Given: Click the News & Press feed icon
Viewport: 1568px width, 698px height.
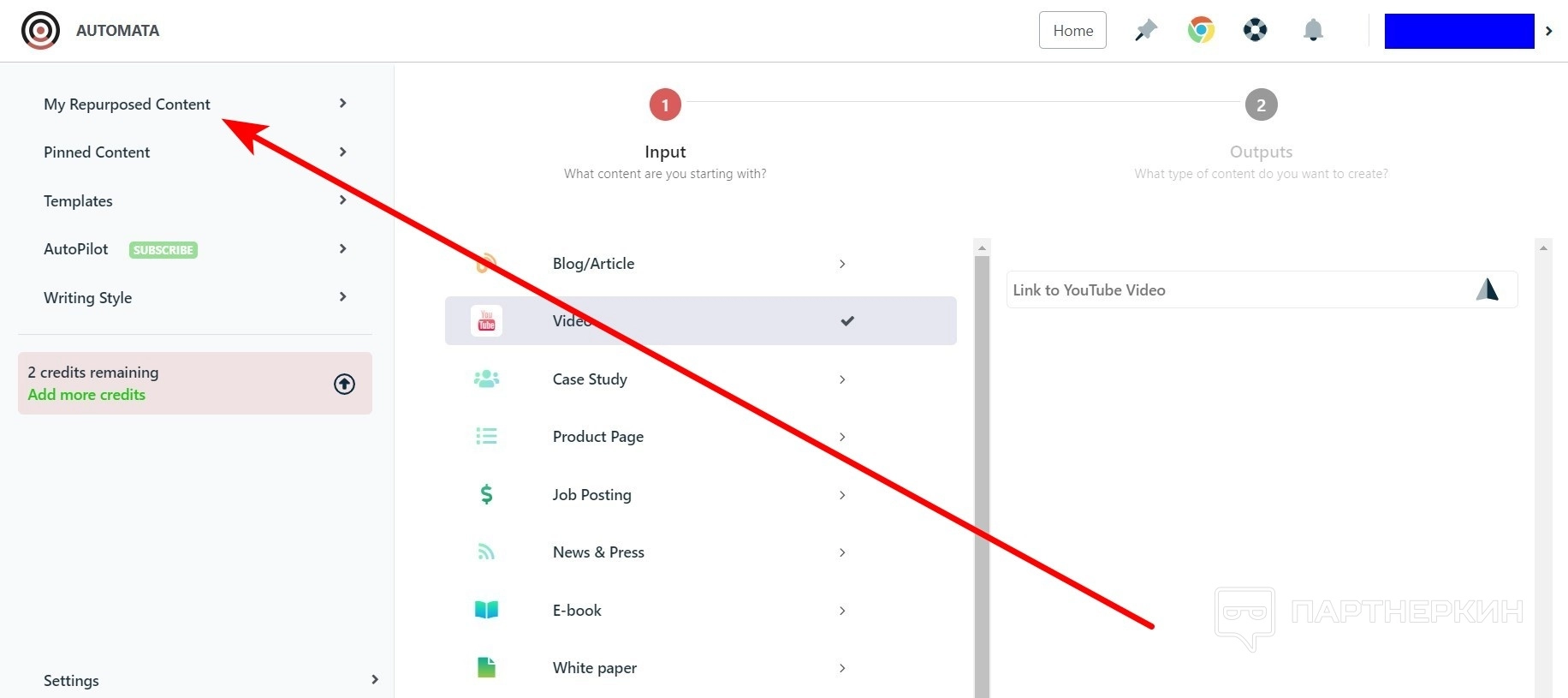Looking at the screenshot, I should [486, 552].
